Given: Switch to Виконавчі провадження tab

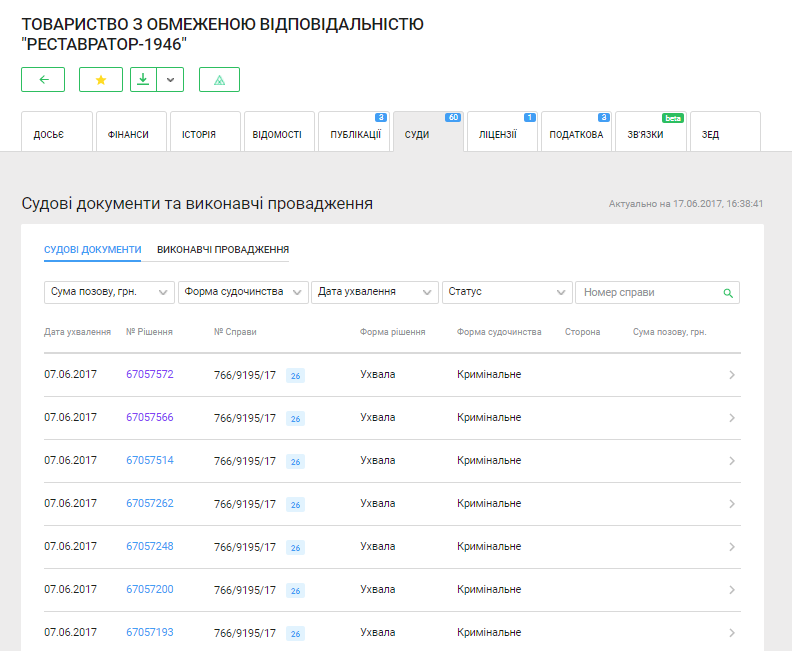Looking at the screenshot, I should tap(223, 250).
